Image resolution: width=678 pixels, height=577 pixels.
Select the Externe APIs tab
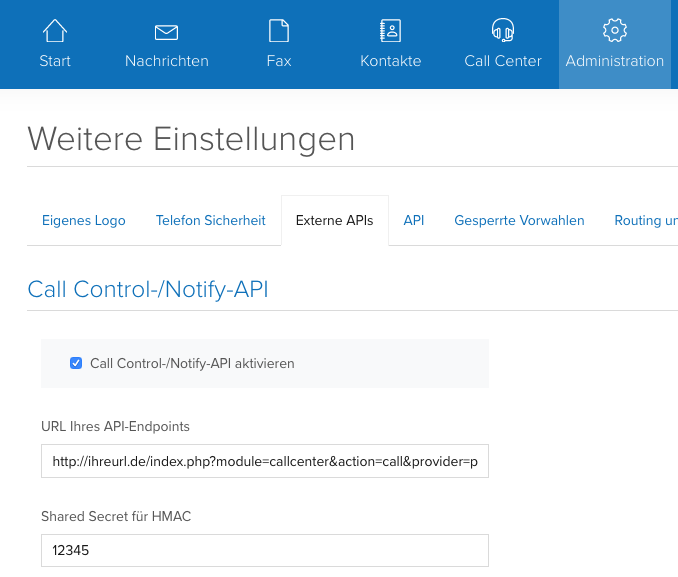click(335, 220)
